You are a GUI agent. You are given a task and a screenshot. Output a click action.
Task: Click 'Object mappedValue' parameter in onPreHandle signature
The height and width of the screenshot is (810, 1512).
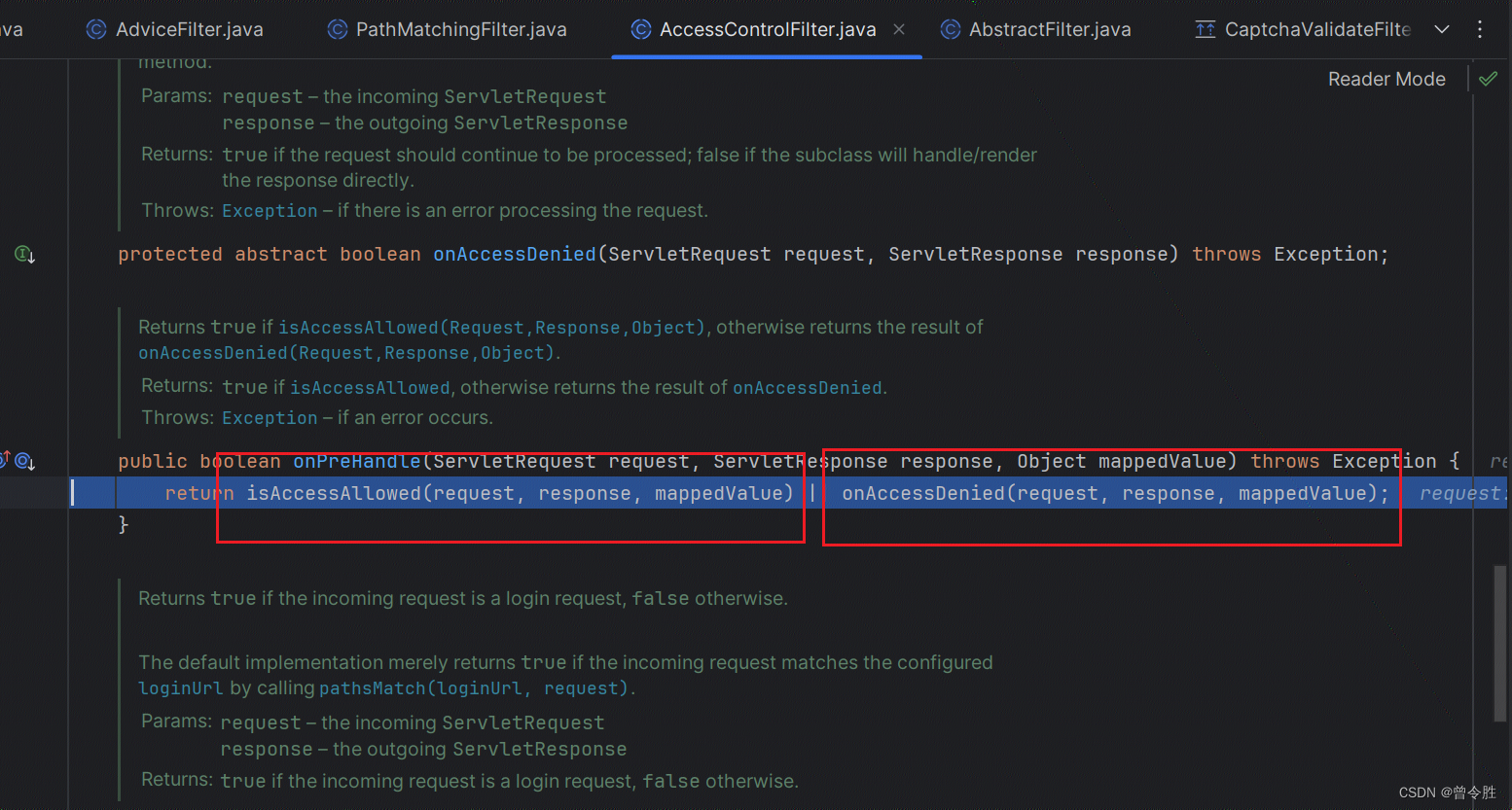(x=1122, y=462)
